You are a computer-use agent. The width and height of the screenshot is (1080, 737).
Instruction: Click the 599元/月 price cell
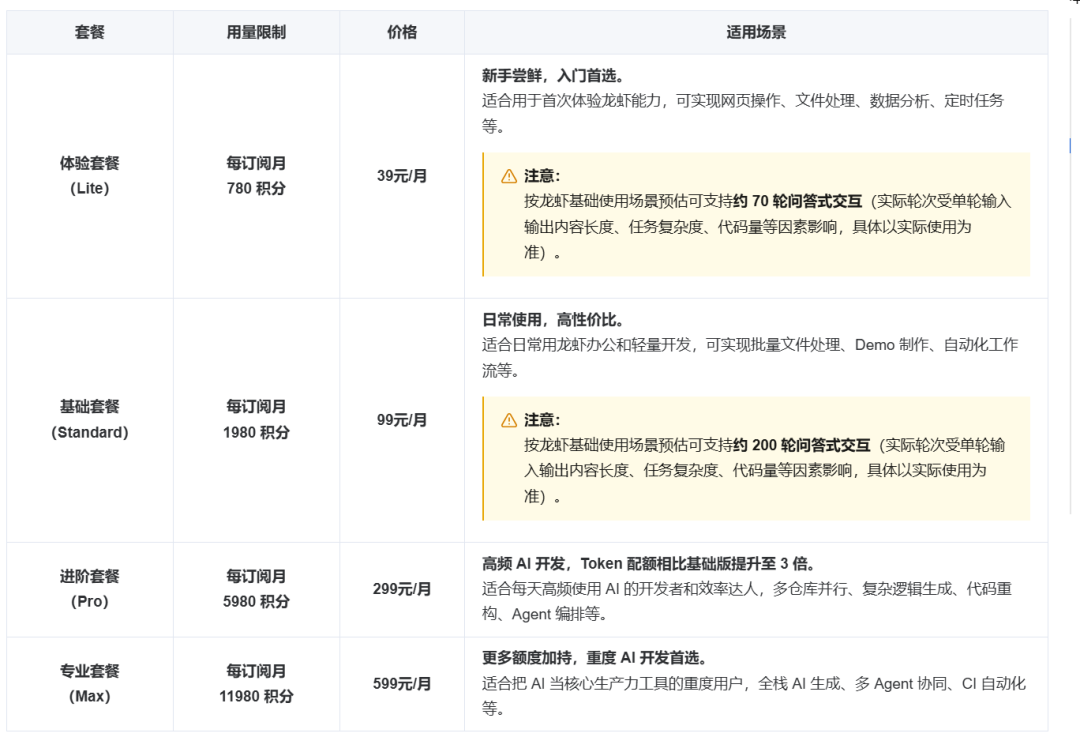[402, 684]
